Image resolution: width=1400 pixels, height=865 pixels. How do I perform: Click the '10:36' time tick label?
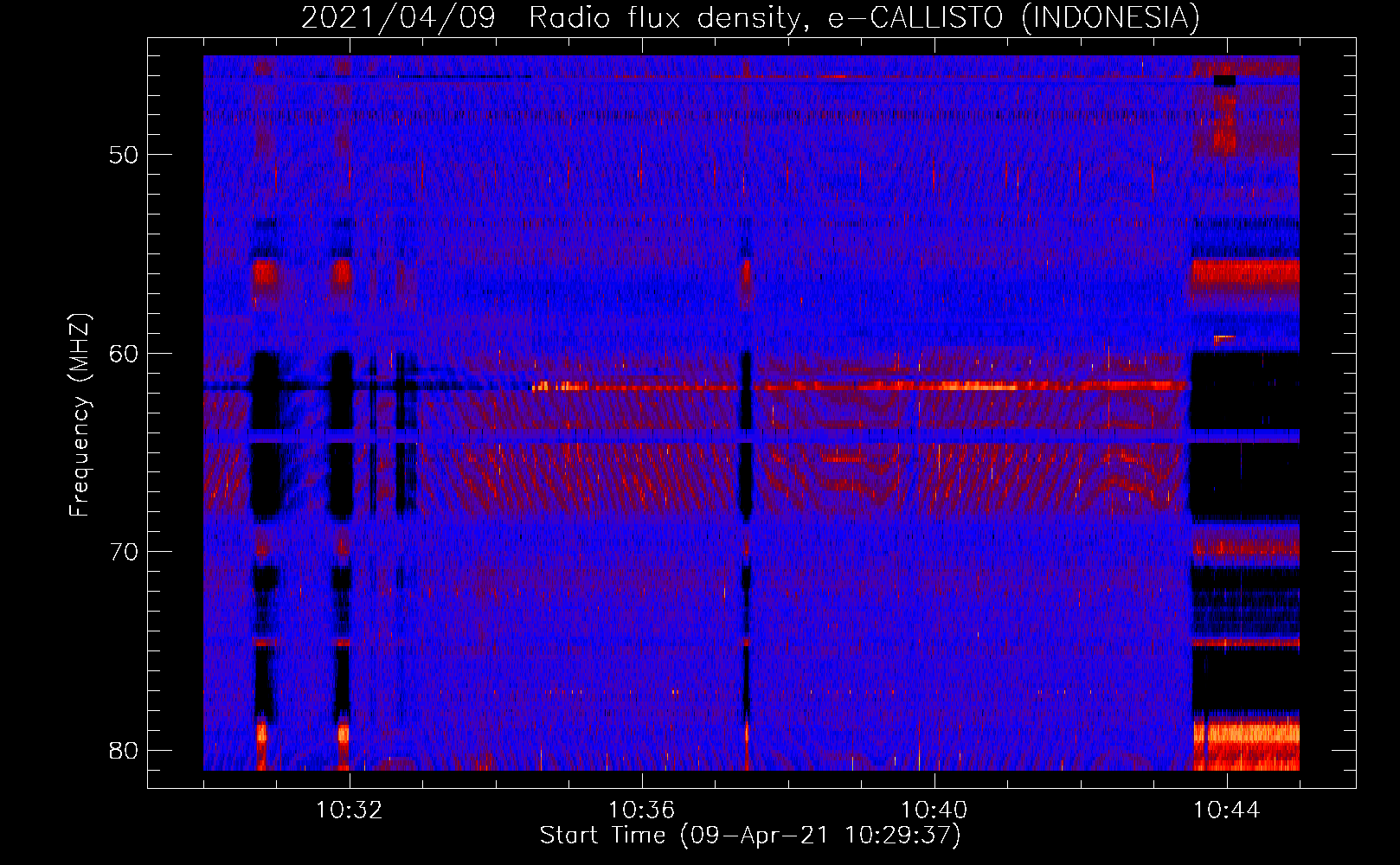click(x=642, y=810)
